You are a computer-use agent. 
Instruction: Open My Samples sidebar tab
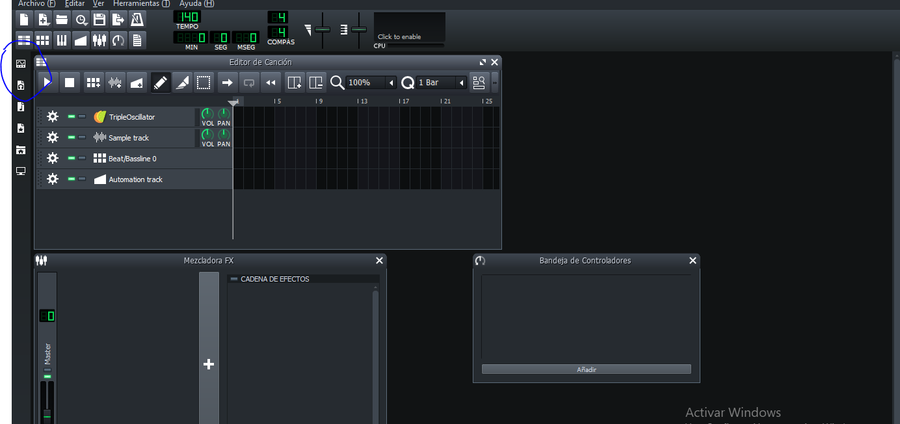tap(21, 107)
